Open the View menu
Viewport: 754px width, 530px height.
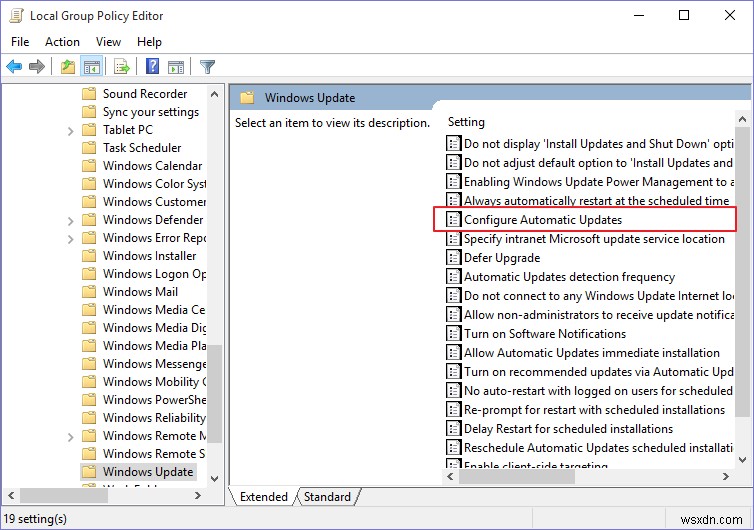pos(108,42)
